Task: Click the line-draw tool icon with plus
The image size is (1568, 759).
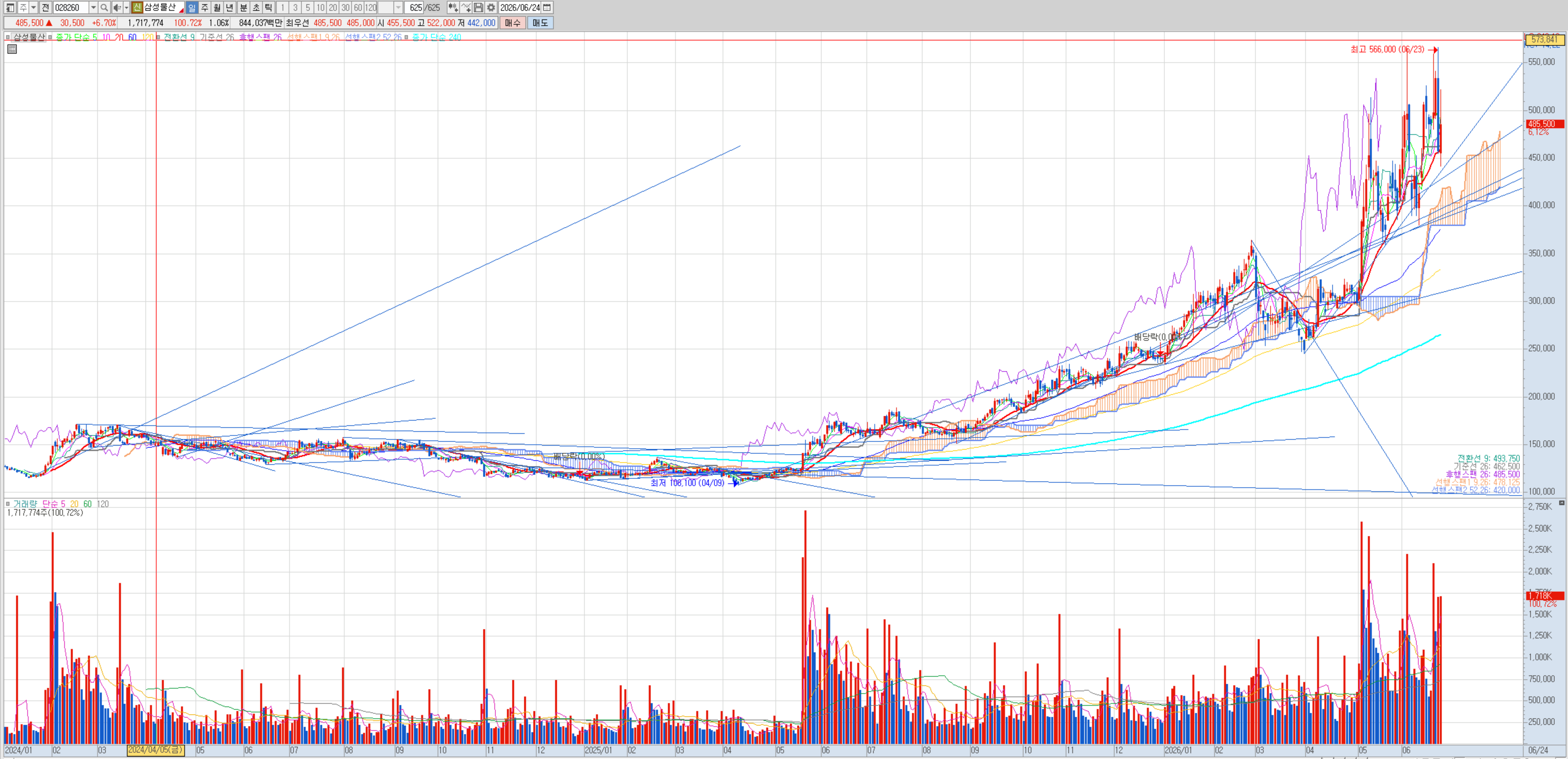Action: pyautogui.click(x=466, y=7)
